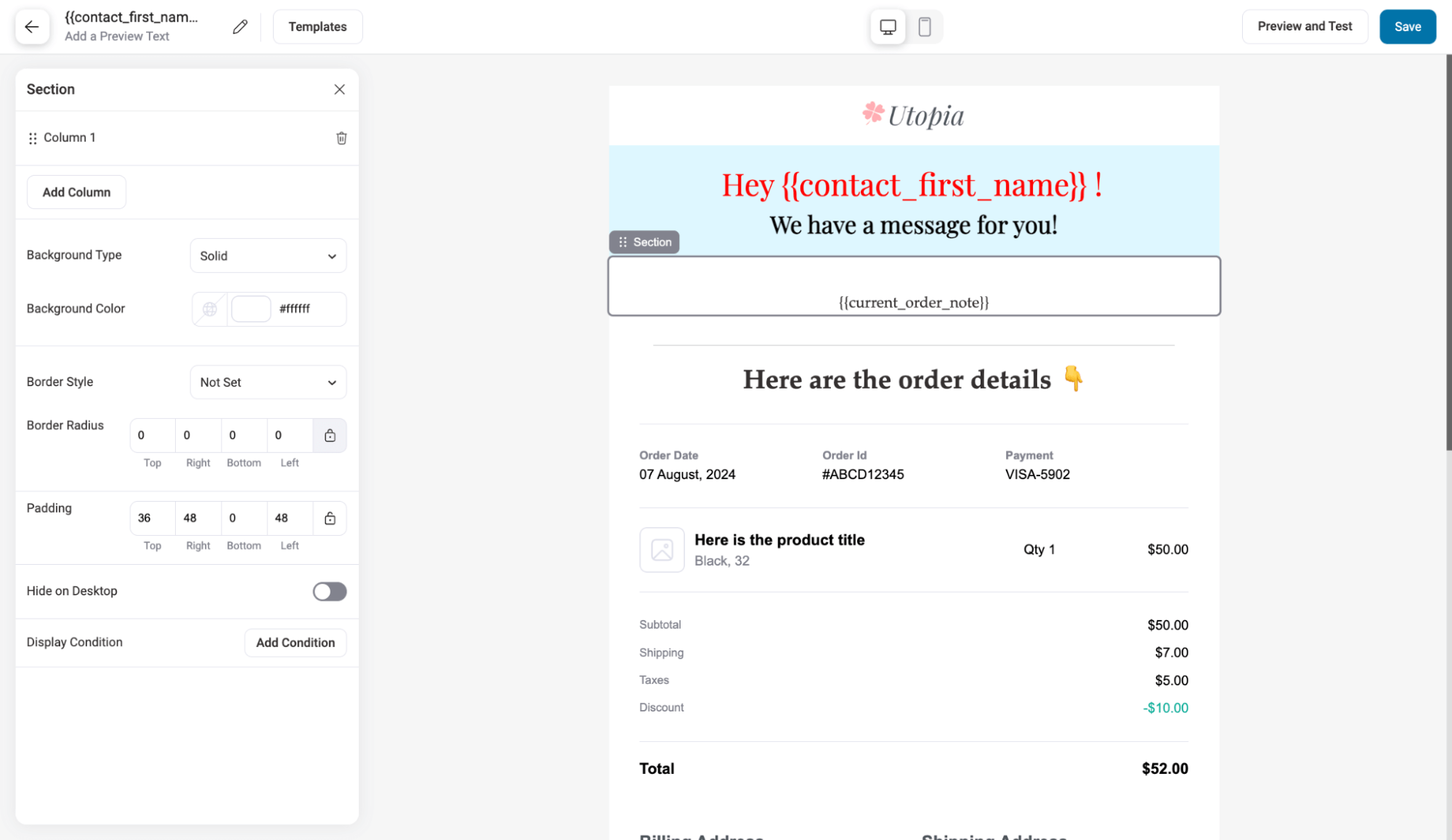
Task: Expand the Background Type dropdown
Action: coord(266,256)
